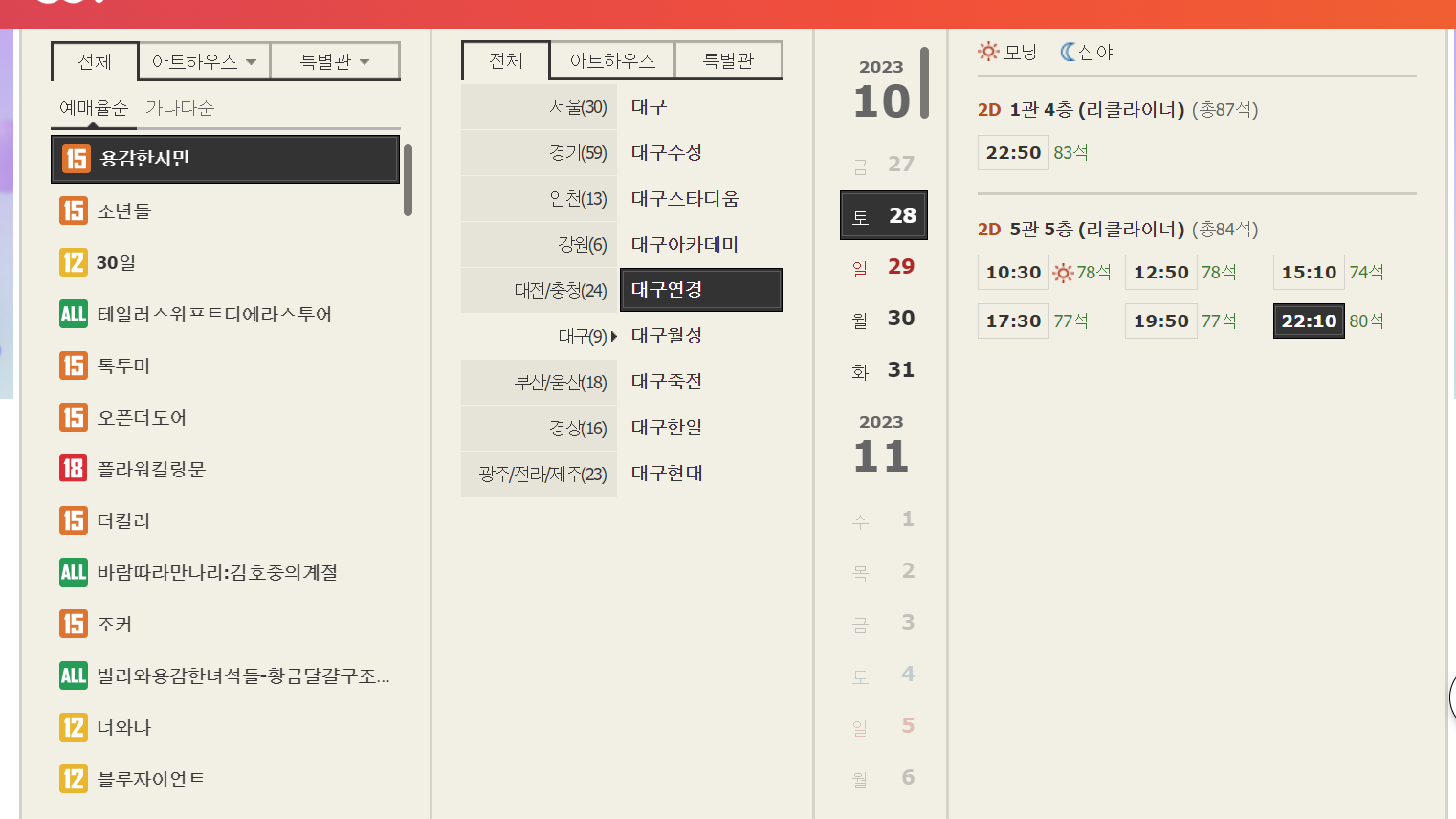
Task: Pick Tuesday the 31st date
Action: click(x=884, y=370)
